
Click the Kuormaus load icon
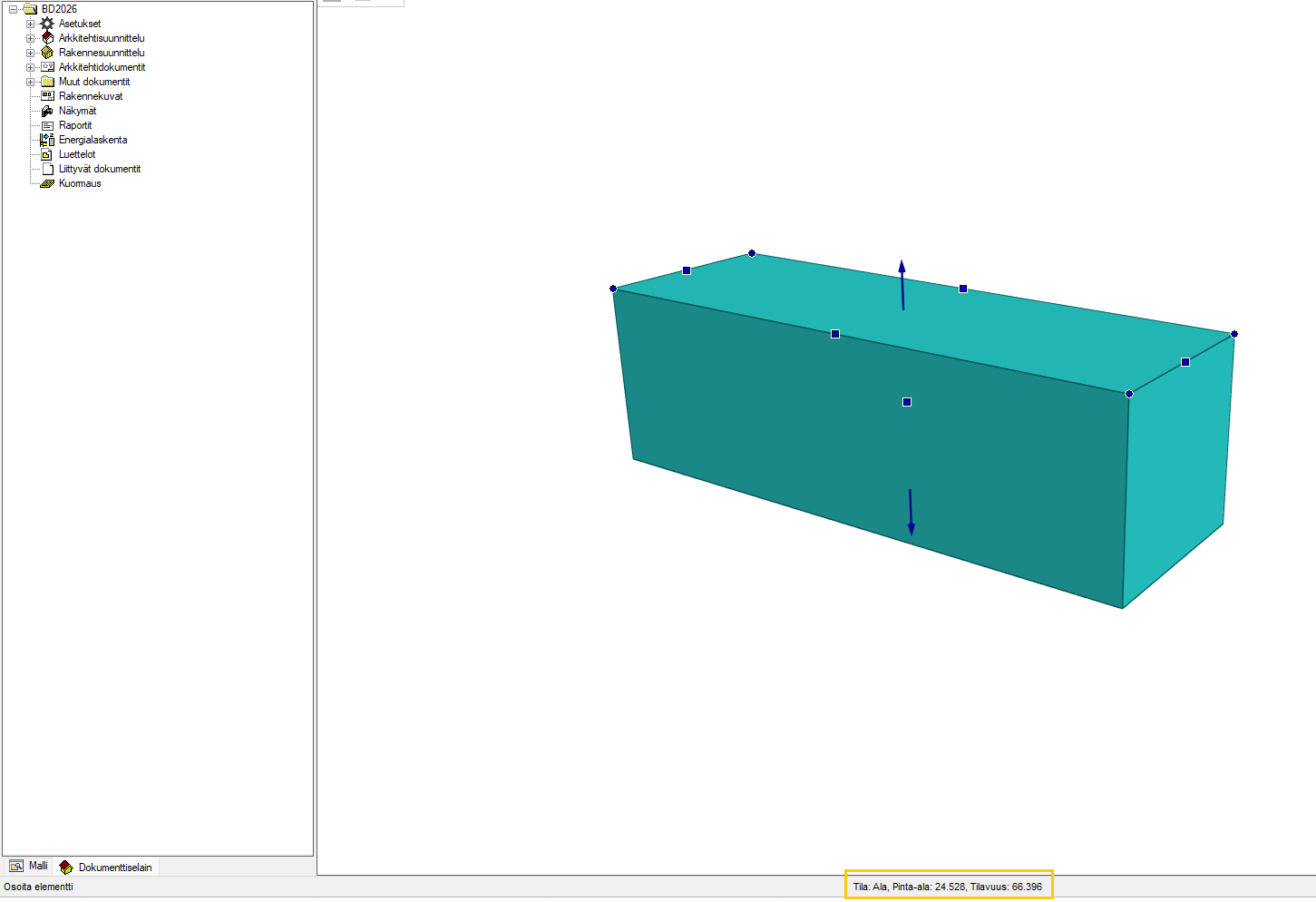[x=47, y=183]
